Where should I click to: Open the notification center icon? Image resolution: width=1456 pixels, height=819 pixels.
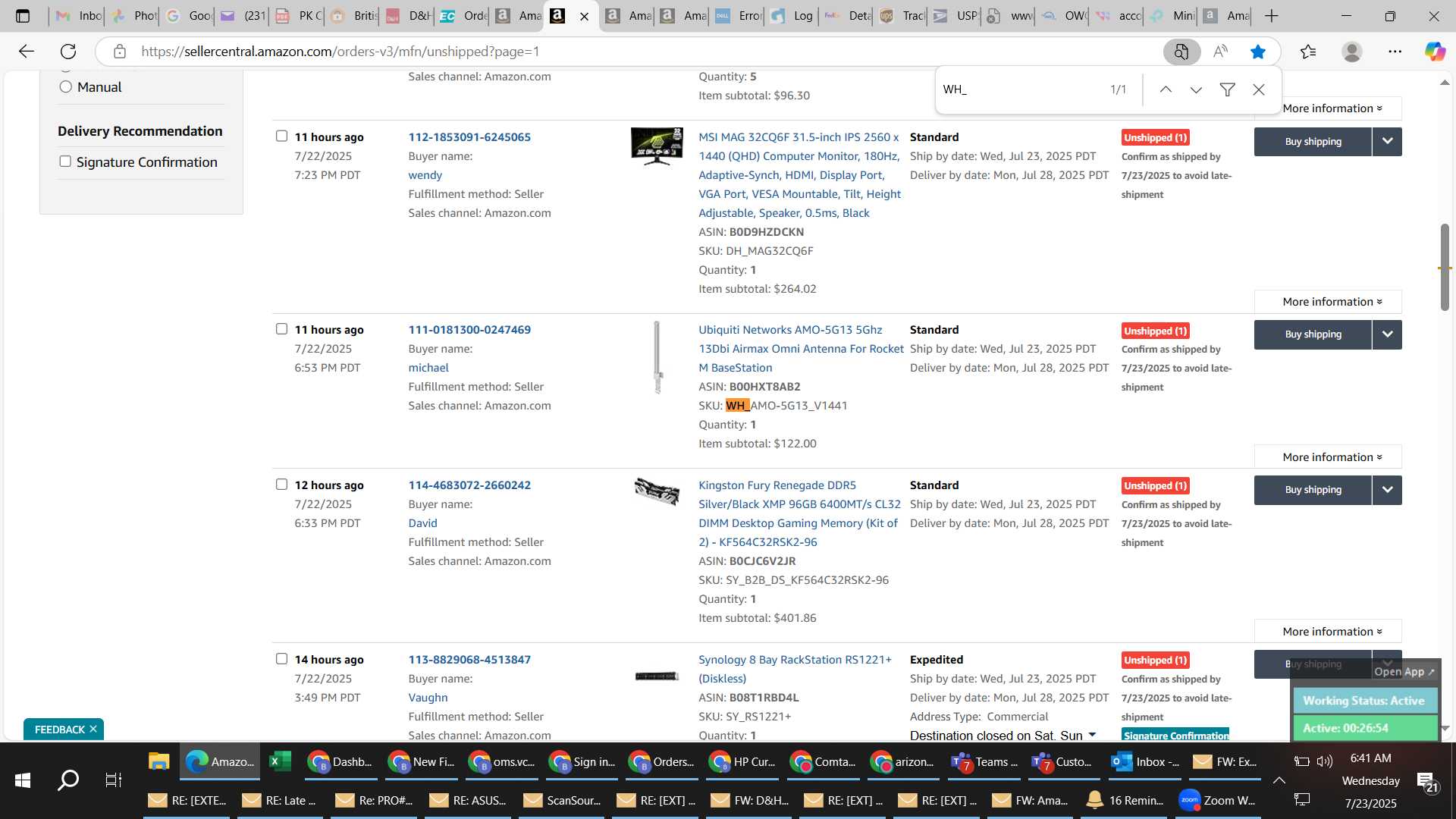click(x=1426, y=781)
